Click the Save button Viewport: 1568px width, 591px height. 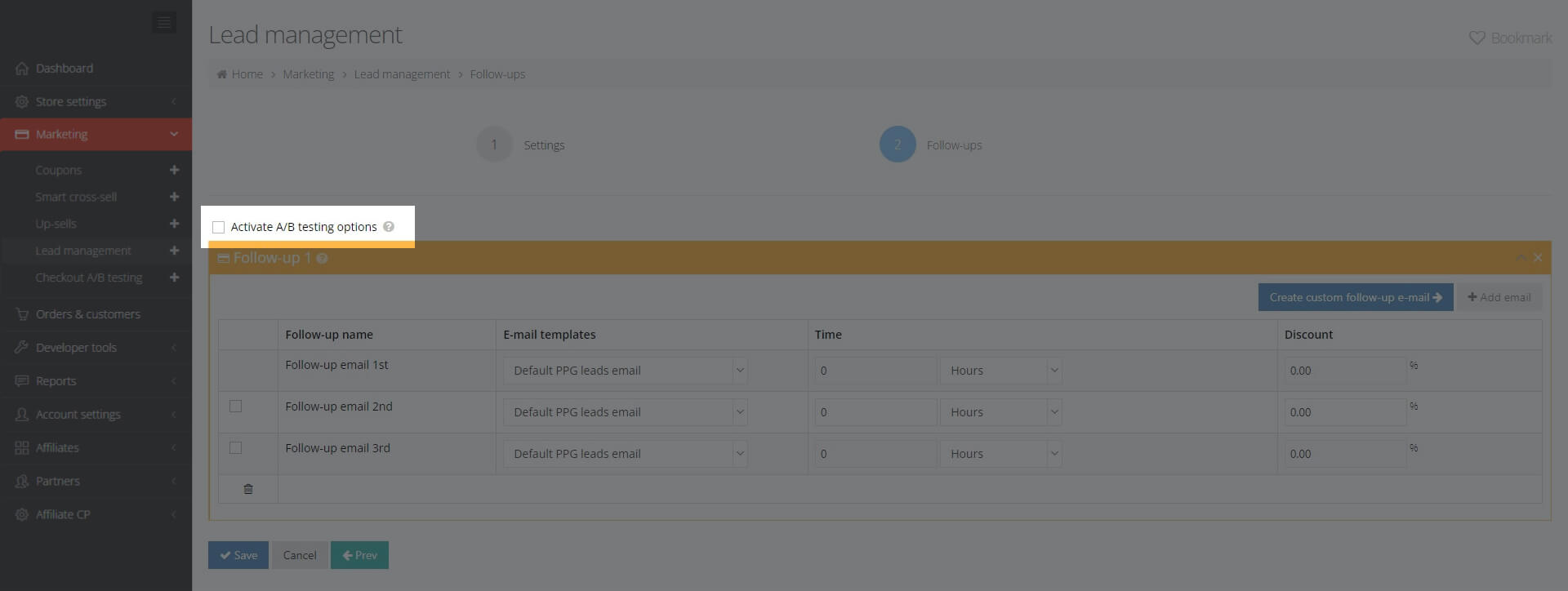pyautogui.click(x=238, y=555)
